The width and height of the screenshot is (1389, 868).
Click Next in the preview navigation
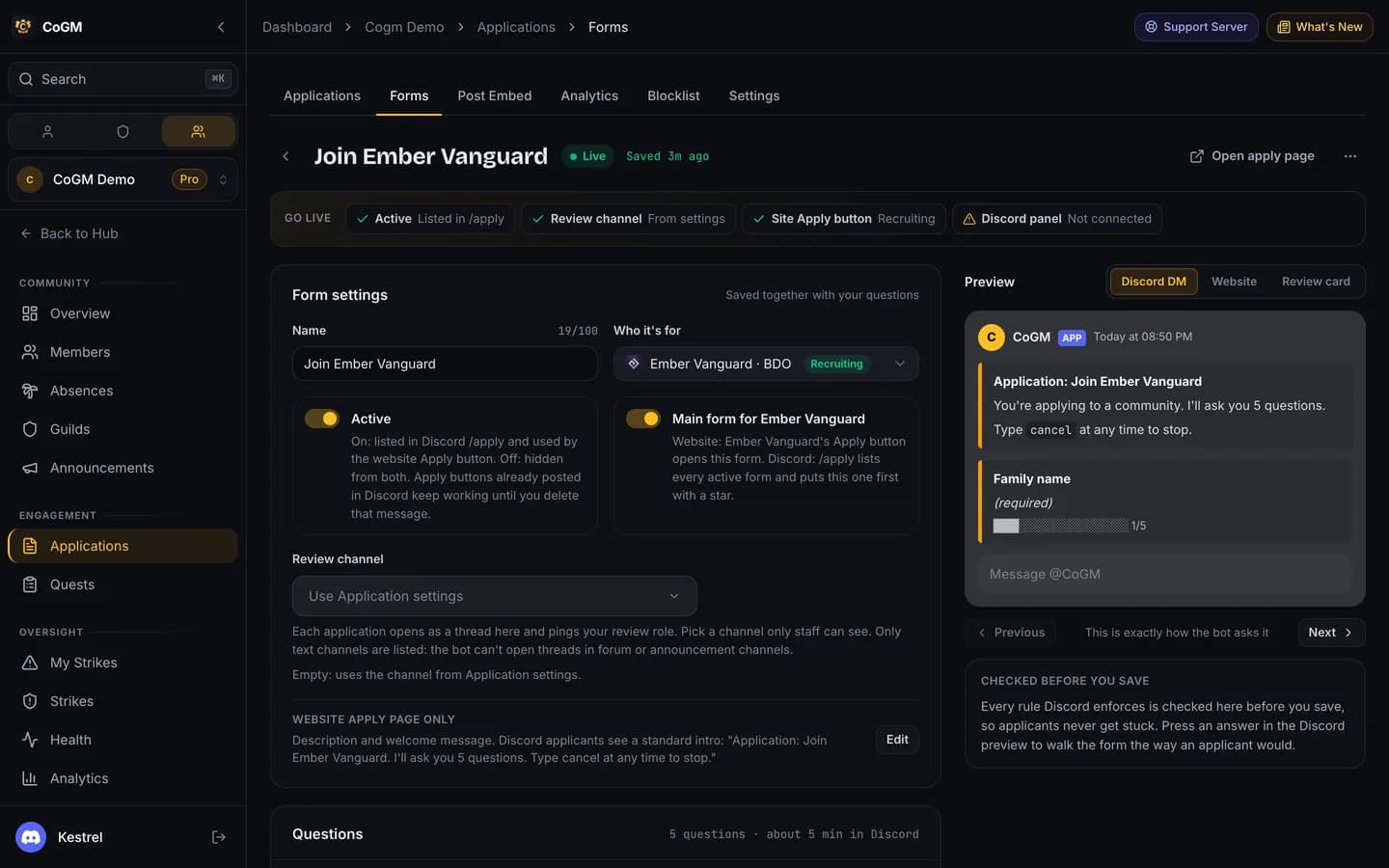[x=1330, y=633]
